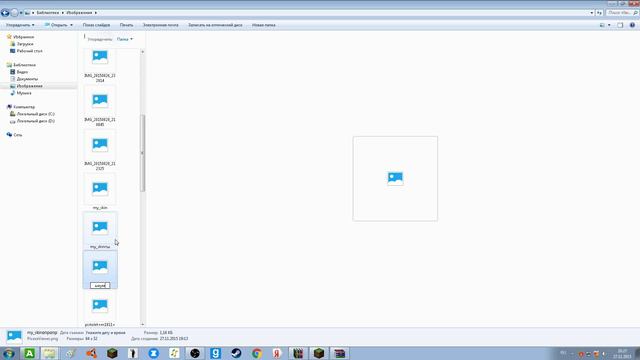Open the black circle app in taskbar
The image size is (640, 360).
coord(195,353)
